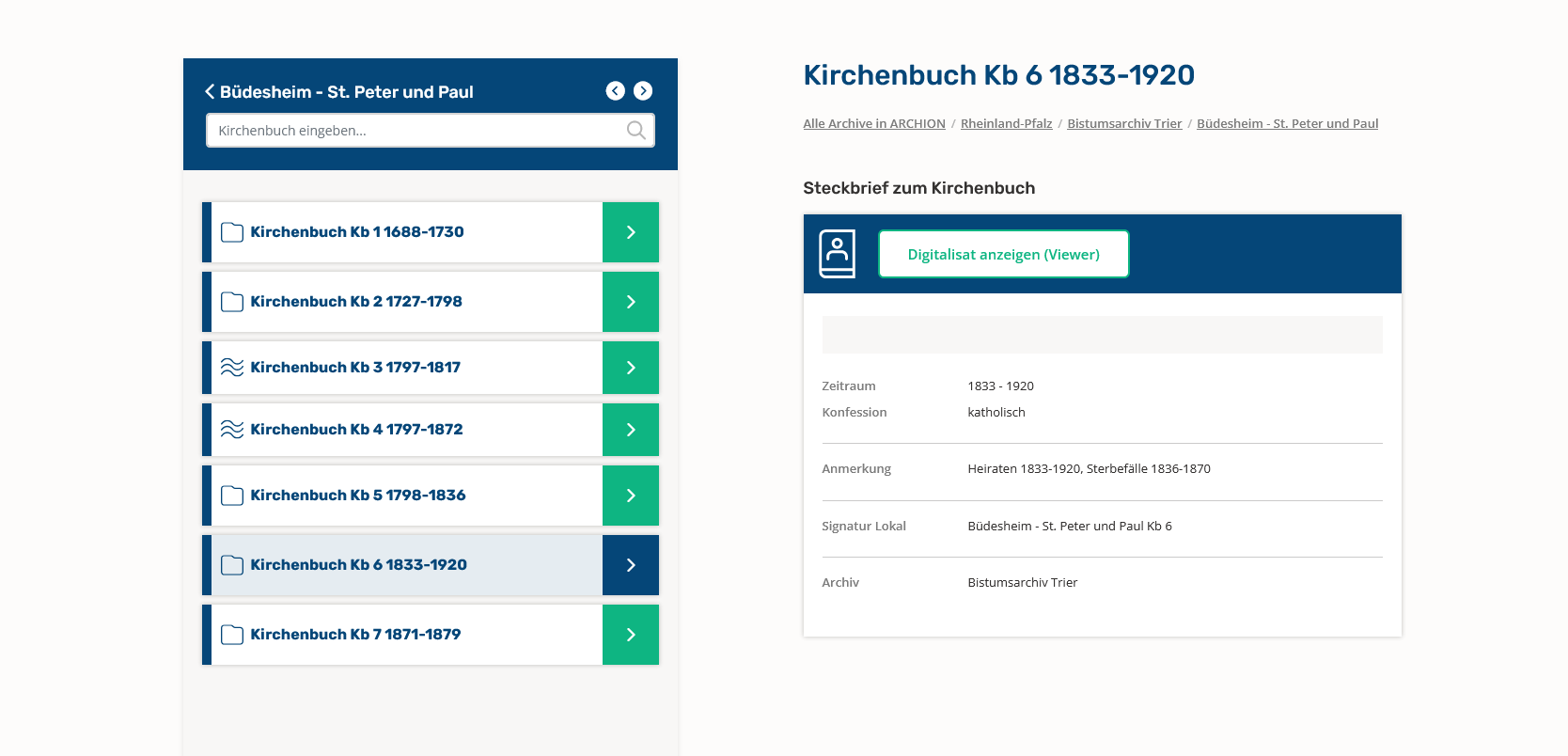This screenshot has width=1568, height=756.
Task: Go to next parish with right arrow
Action: coord(643,91)
